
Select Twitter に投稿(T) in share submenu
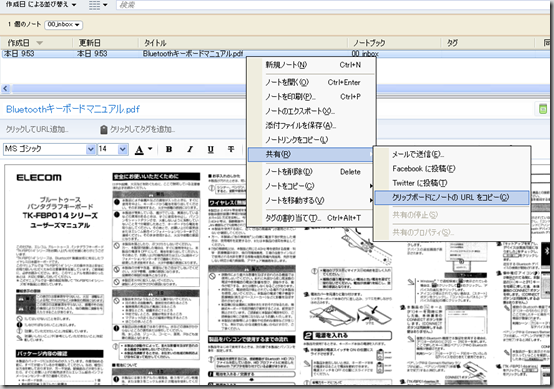(452, 183)
